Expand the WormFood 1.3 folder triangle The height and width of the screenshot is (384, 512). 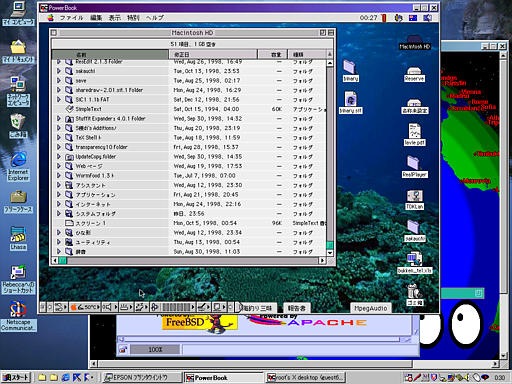(59, 175)
